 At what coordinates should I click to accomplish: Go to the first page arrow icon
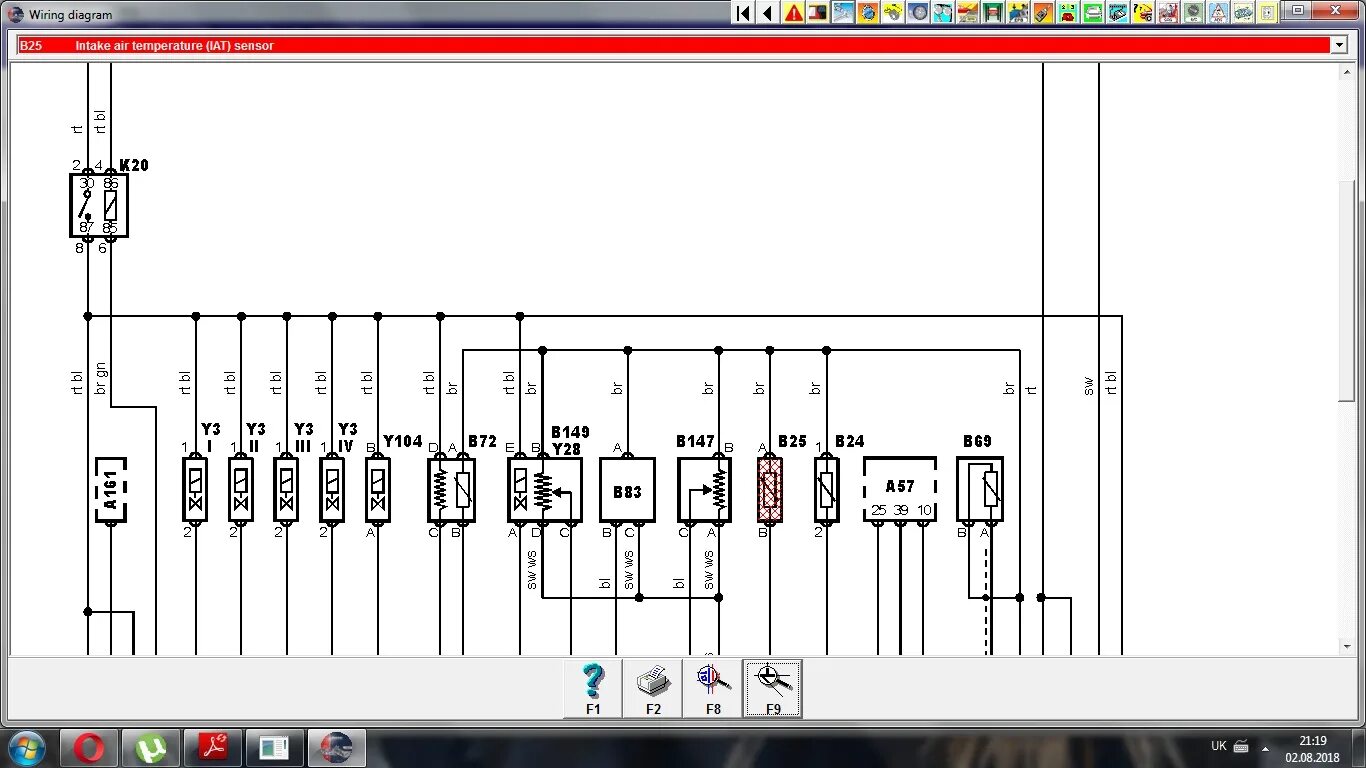click(743, 13)
